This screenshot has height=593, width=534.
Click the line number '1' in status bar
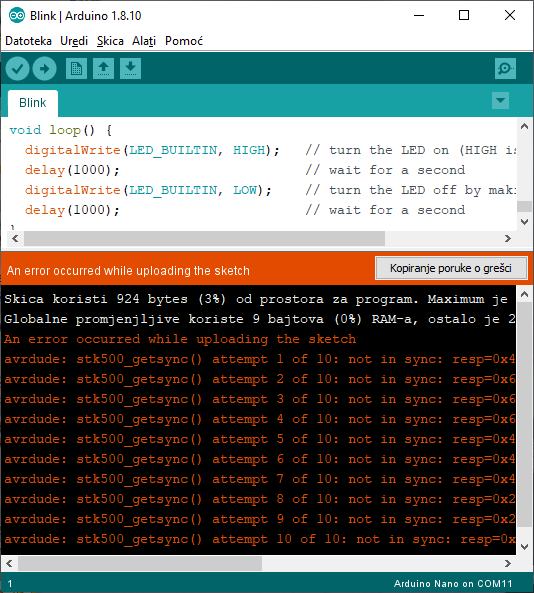click(x=10, y=584)
